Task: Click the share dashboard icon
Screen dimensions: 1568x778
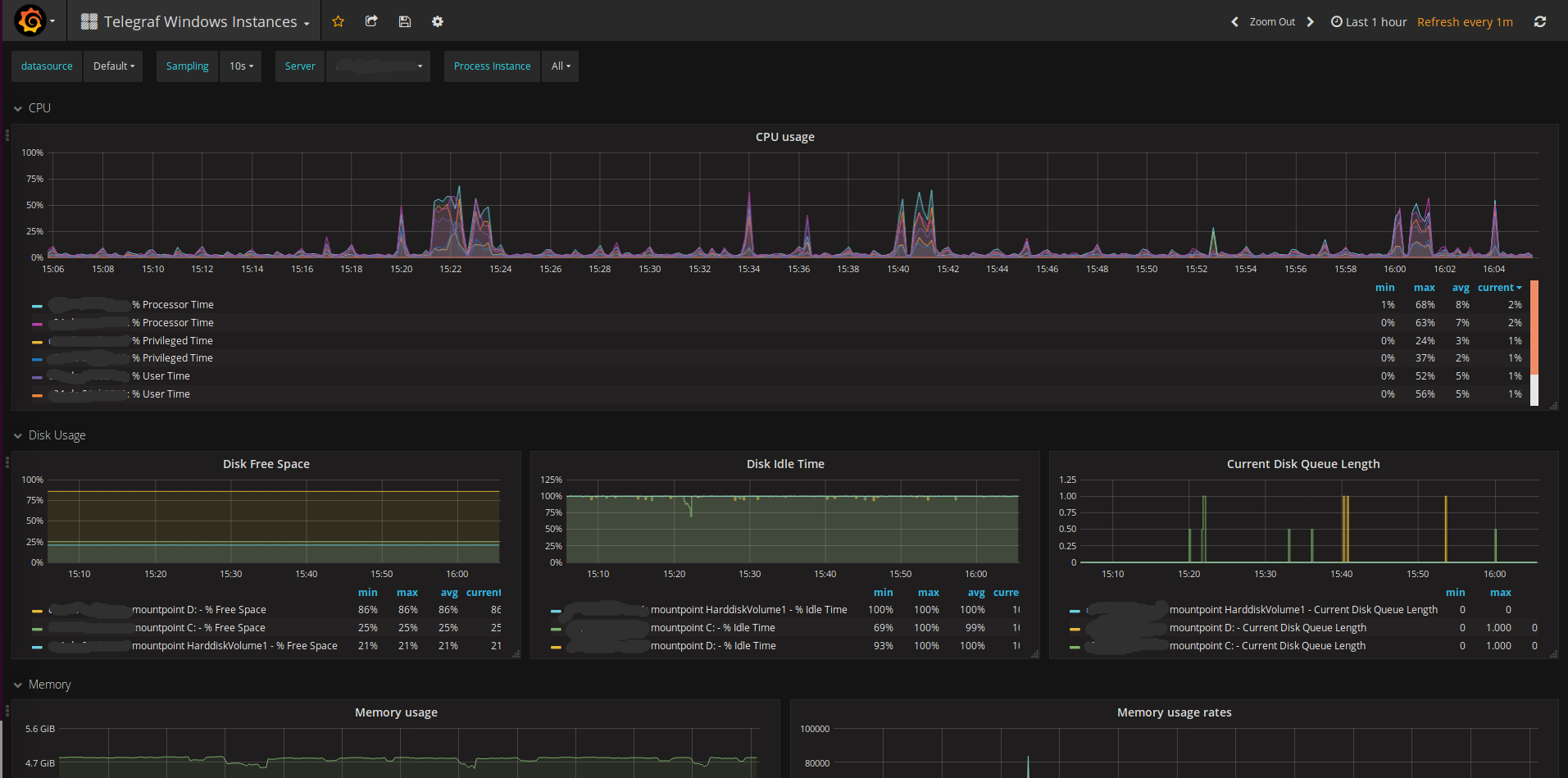Action: point(371,22)
